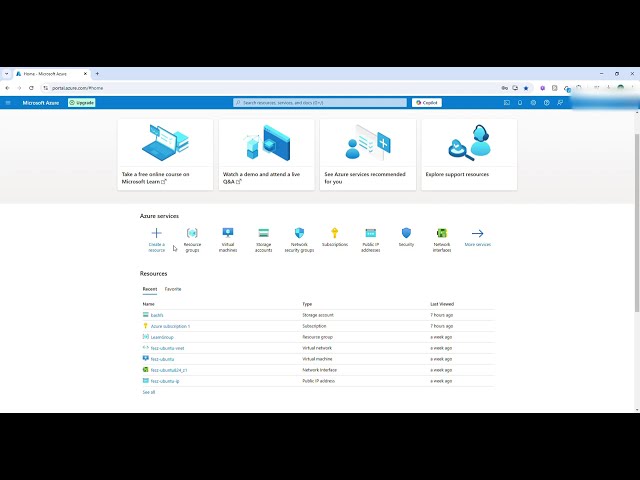The width and height of the screenshot is (640, 480).
Task: Open the Resource groups service icon
Action: (192, 233)
